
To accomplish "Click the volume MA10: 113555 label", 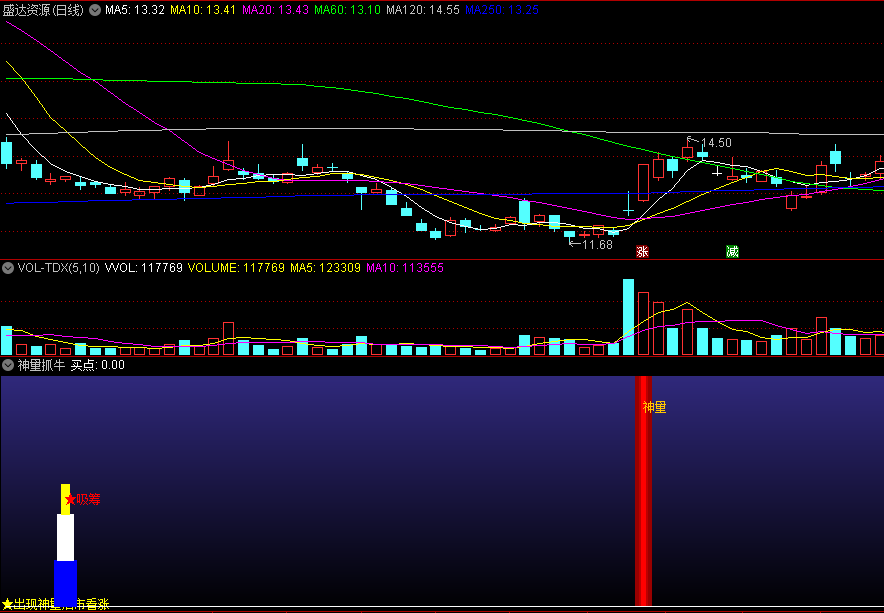I will click(x=405, y=268).
